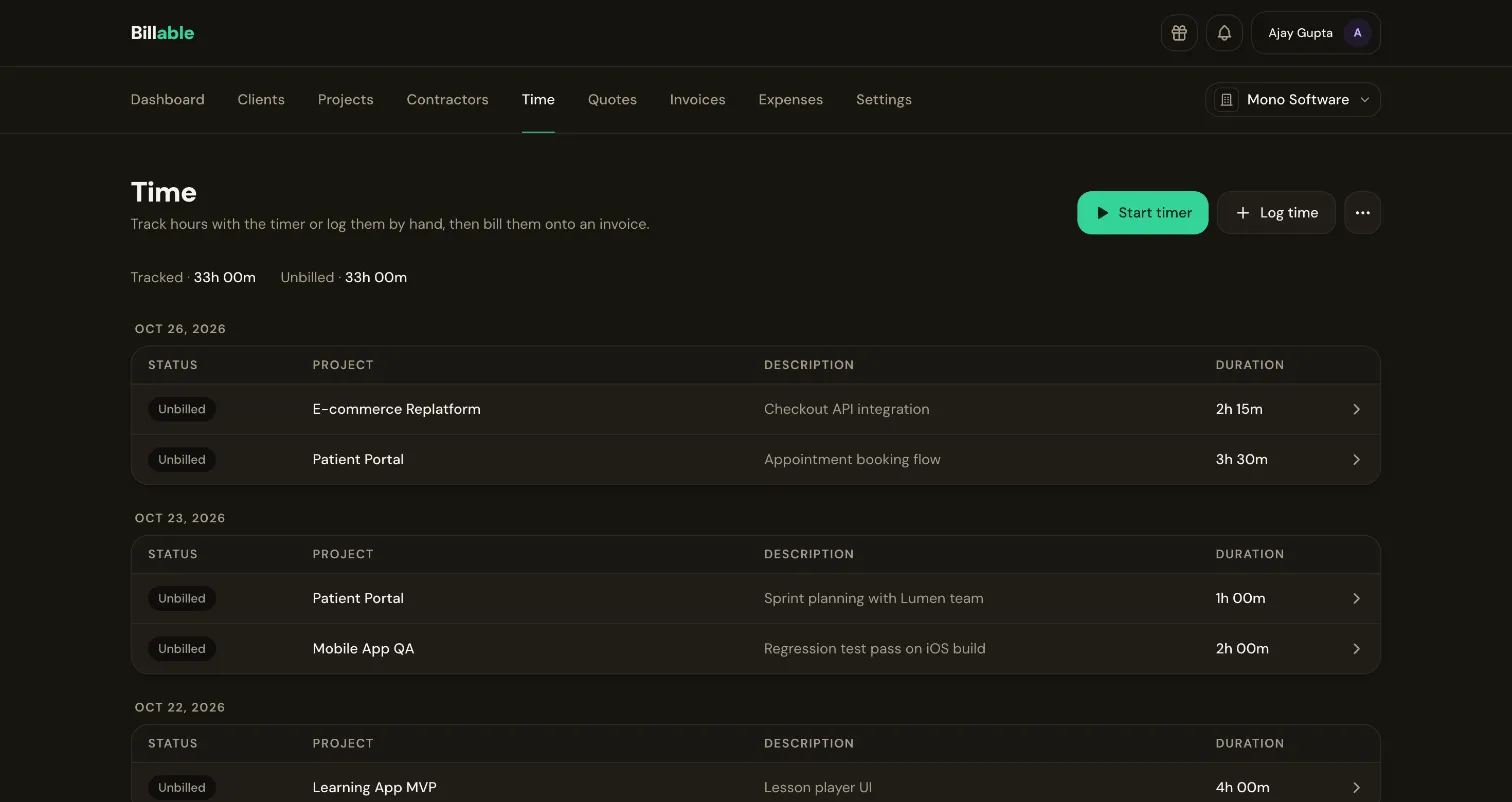Open the Lesson player UI entry chevron

tap(1356, 787)
